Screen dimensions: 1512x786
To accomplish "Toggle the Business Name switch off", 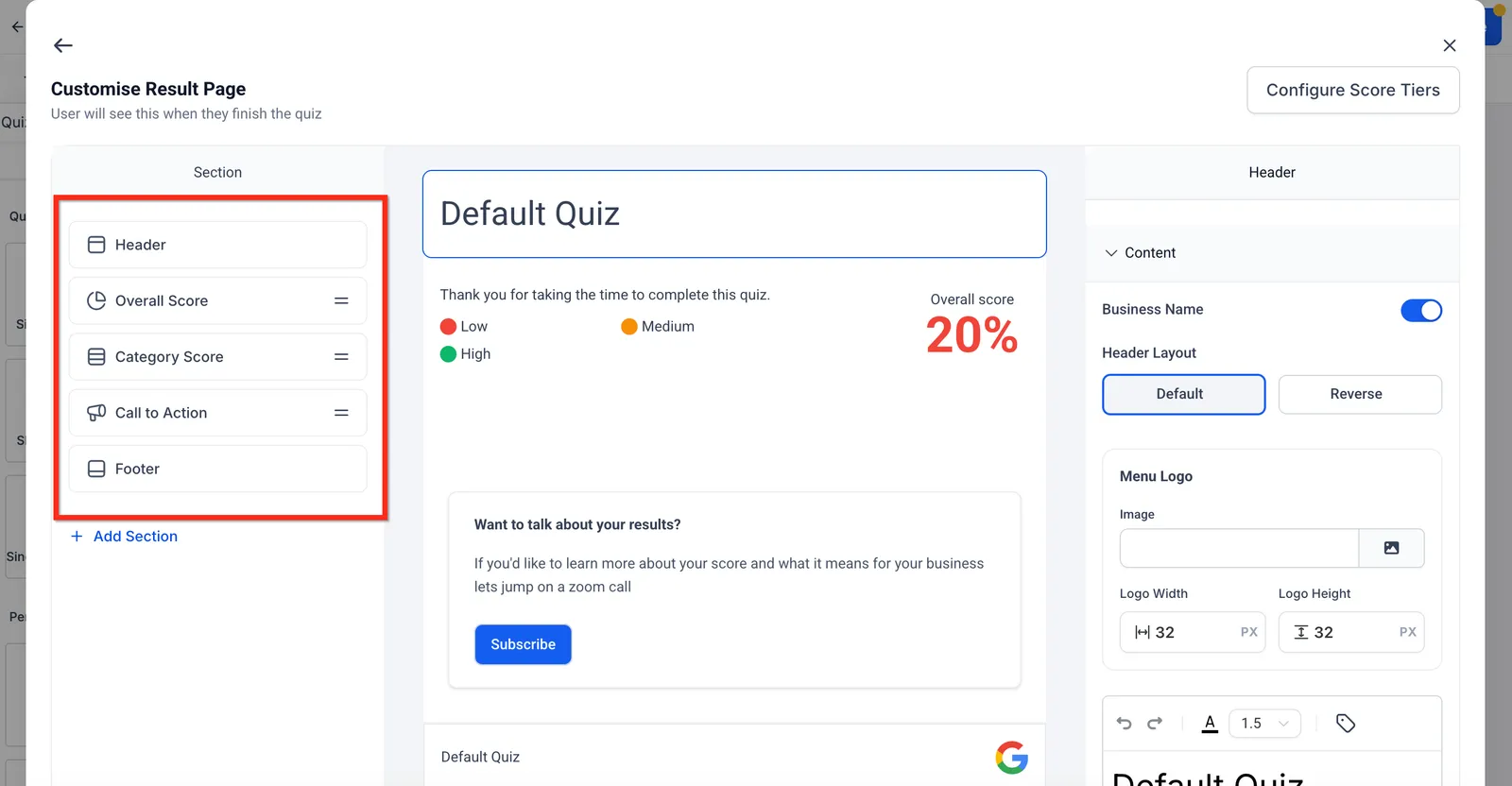I will (x=1421, y=310).
